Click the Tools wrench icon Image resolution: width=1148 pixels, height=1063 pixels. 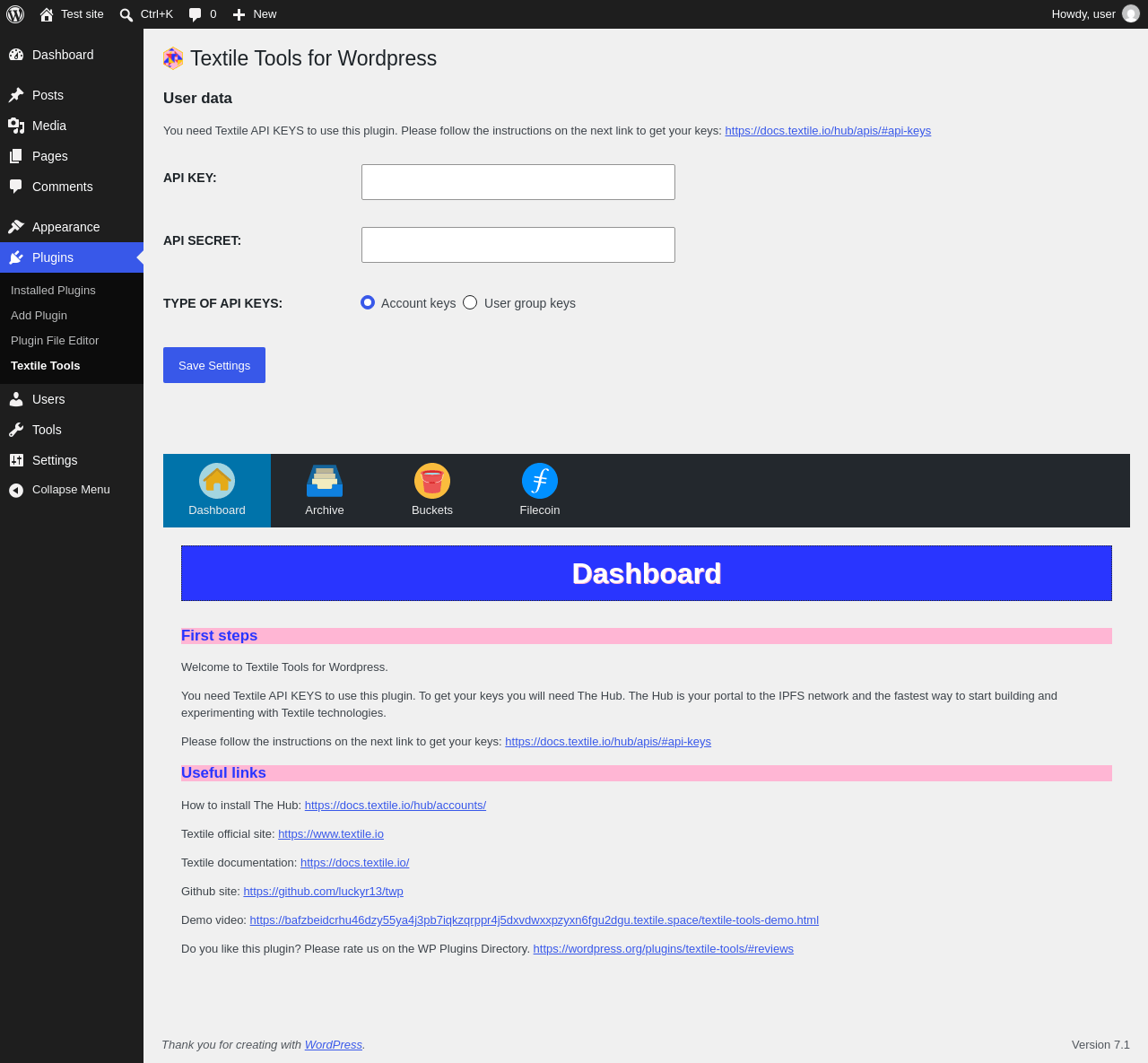(x=16, y=430)
